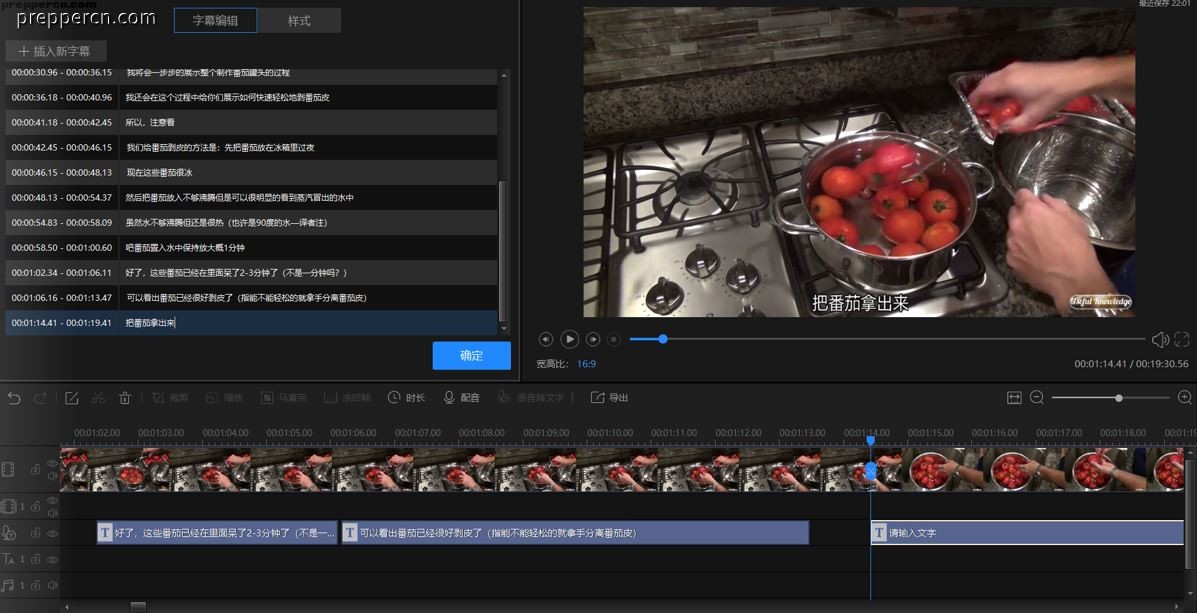Start 配音 voiceover recording
Screen dimensions: 1197x613
(x=461, y=398)
